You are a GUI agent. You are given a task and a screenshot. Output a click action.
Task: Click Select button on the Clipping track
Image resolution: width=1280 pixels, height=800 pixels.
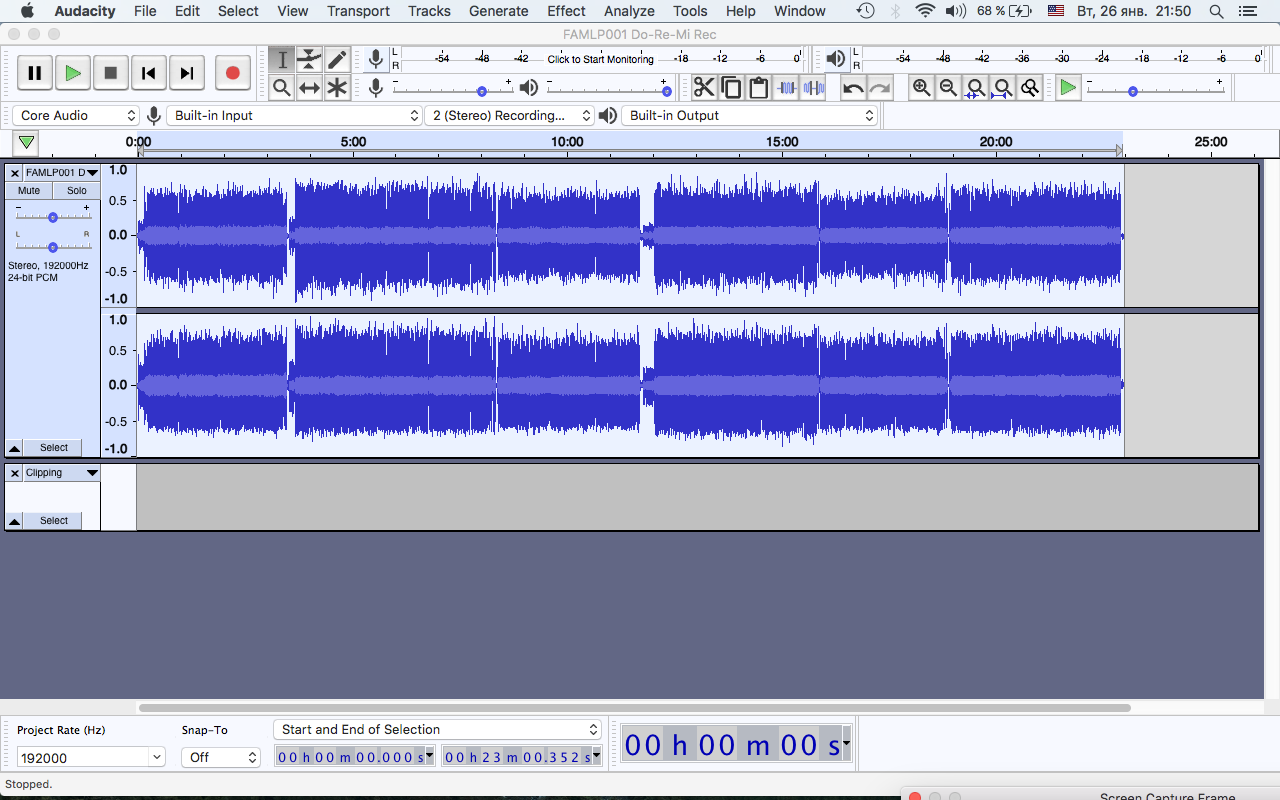click(54, 520)
